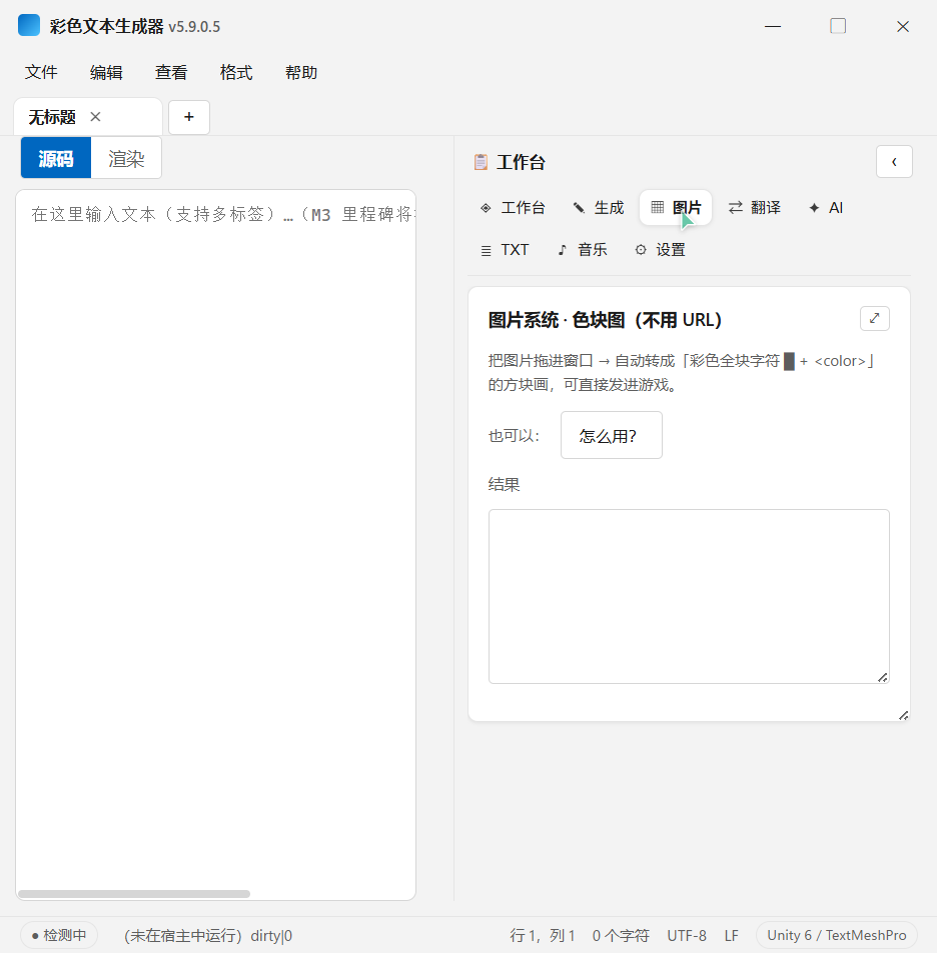
Task: Click the 检测中 status indicator
Action: point(59,935)
